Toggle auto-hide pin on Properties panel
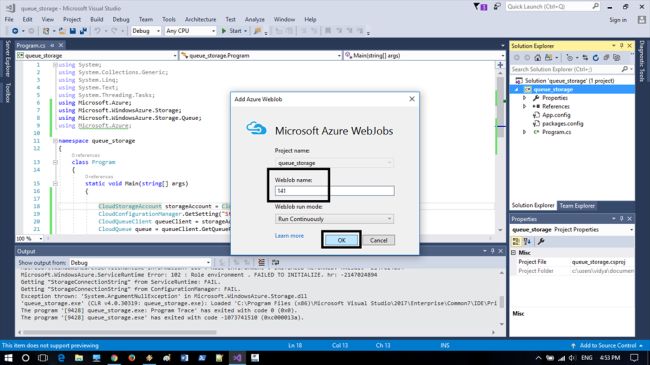The width and height of the screenshot is (650, 365). click(621, 219)
